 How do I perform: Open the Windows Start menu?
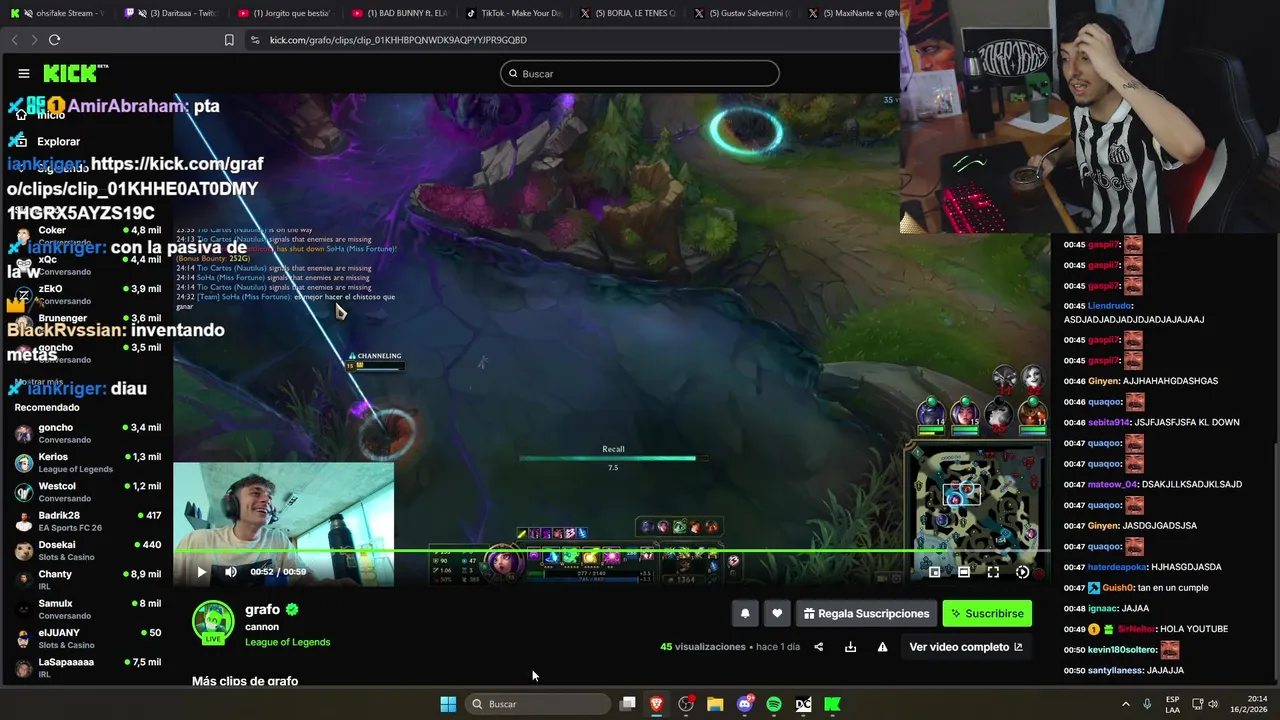448,704
